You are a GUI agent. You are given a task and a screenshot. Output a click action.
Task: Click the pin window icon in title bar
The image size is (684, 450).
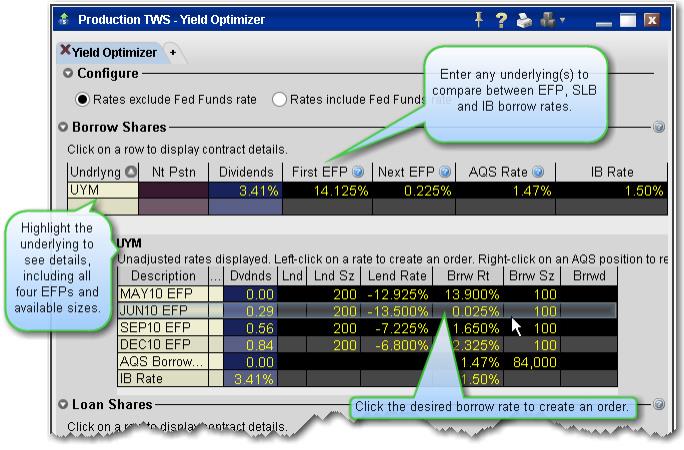click(479, 19)
